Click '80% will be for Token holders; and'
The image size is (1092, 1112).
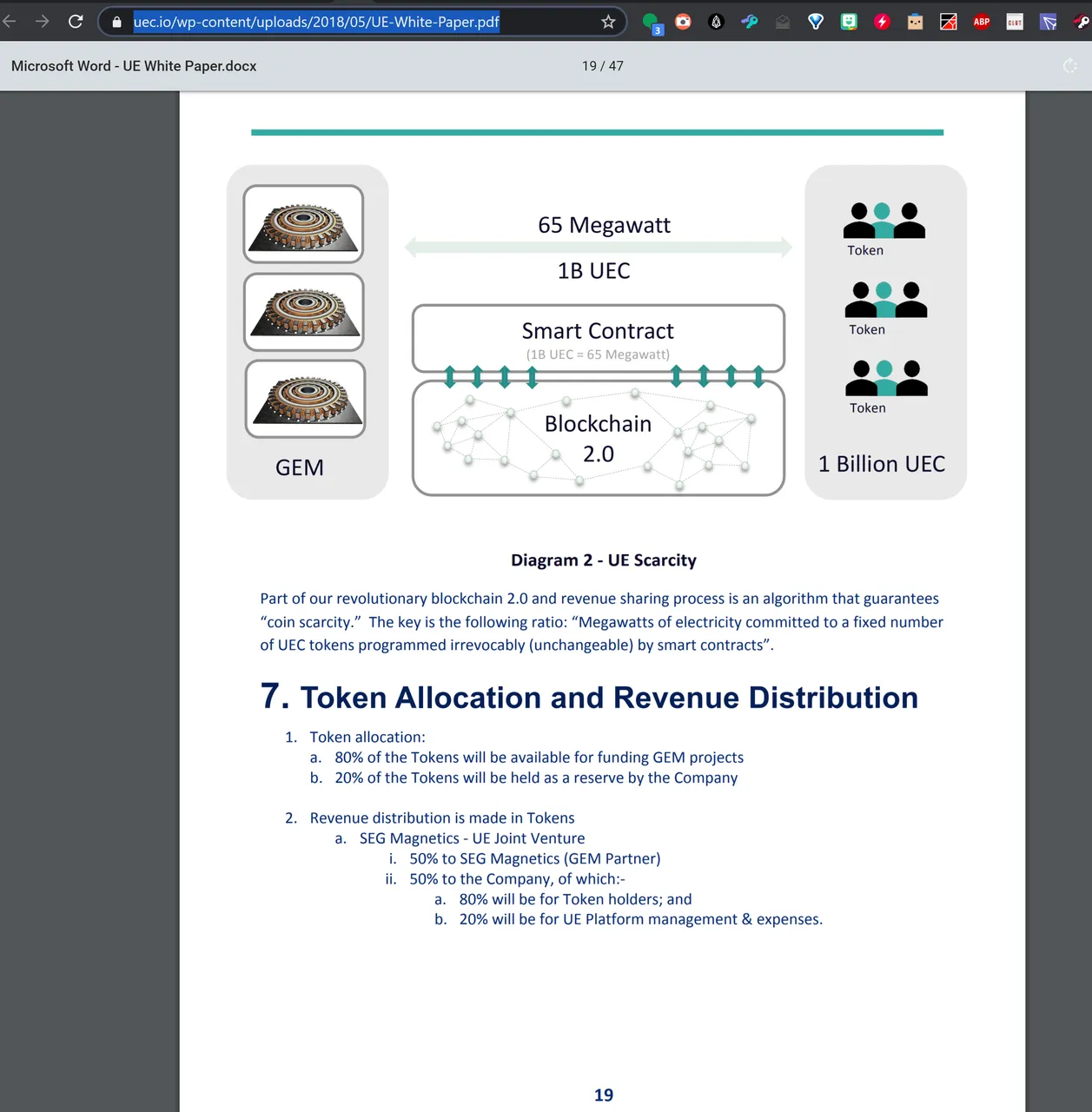[575, 899]
